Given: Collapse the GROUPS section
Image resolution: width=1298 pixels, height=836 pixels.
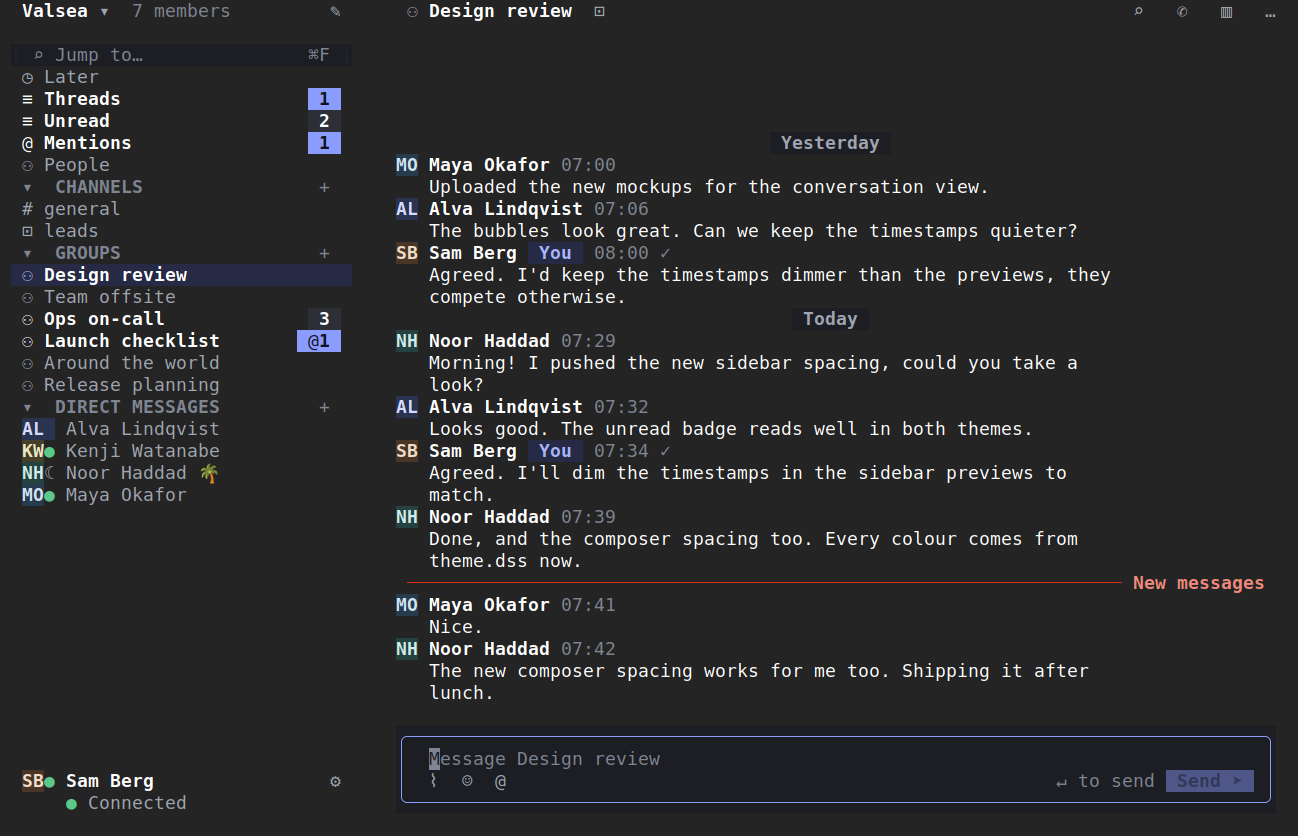Looking at the screenshot, I should [27, 253].
